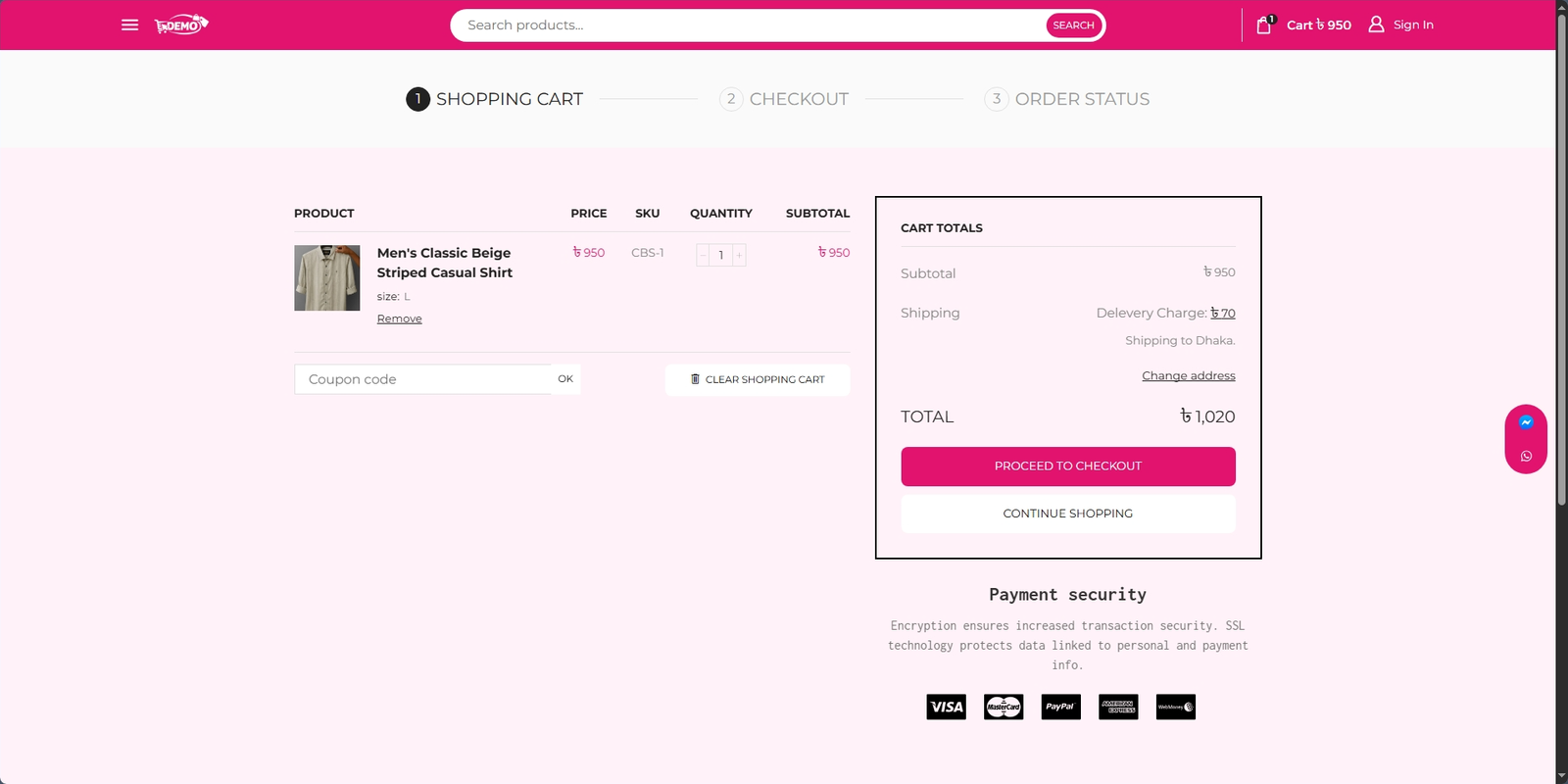Open the shirt product thumbnail
This screenshot has height=784, width=1568.
(327, 278)
